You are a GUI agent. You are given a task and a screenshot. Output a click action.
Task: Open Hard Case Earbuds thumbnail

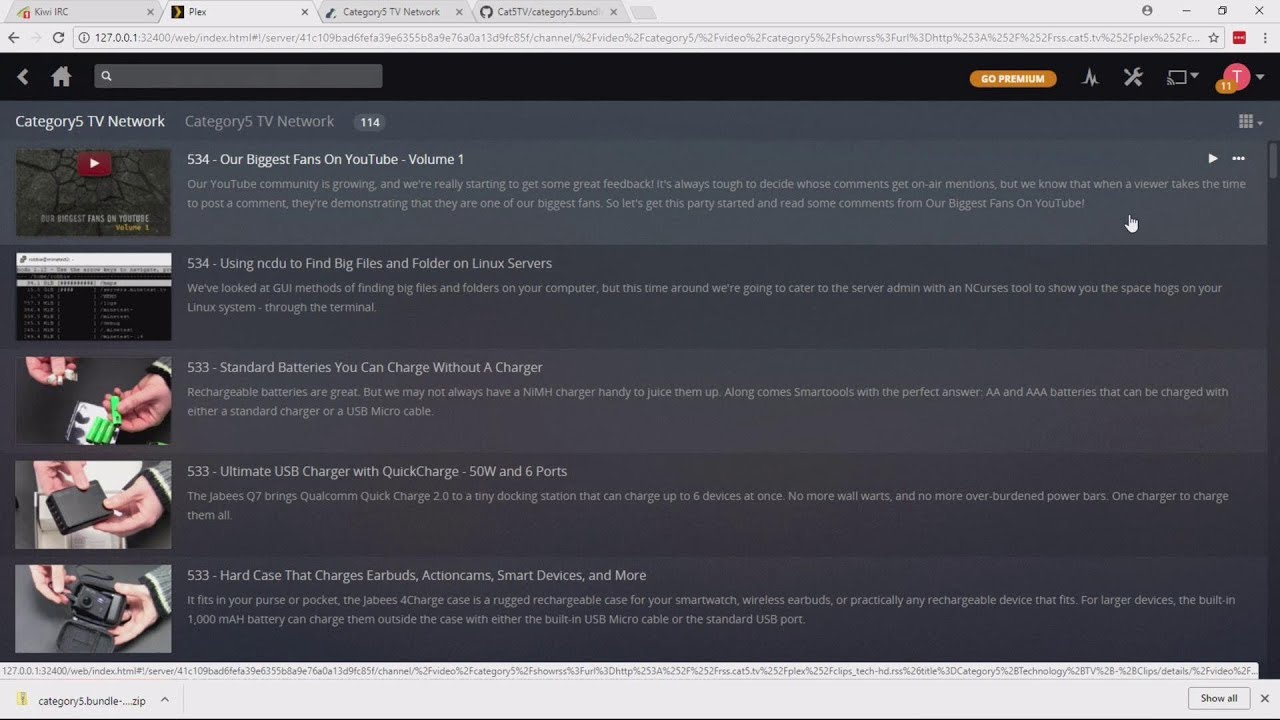tap(93, 608)
